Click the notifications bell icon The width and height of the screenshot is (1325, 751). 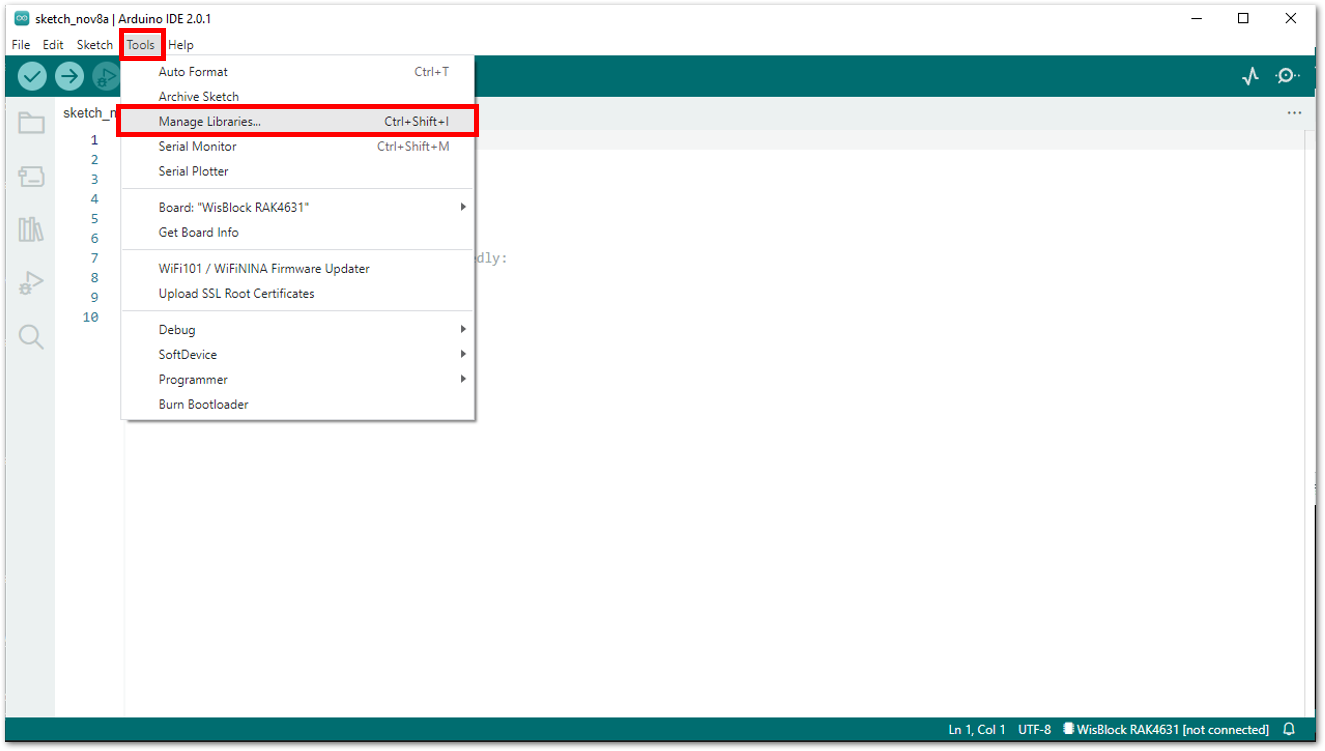pyautogui.click(x=1290, y=729)
